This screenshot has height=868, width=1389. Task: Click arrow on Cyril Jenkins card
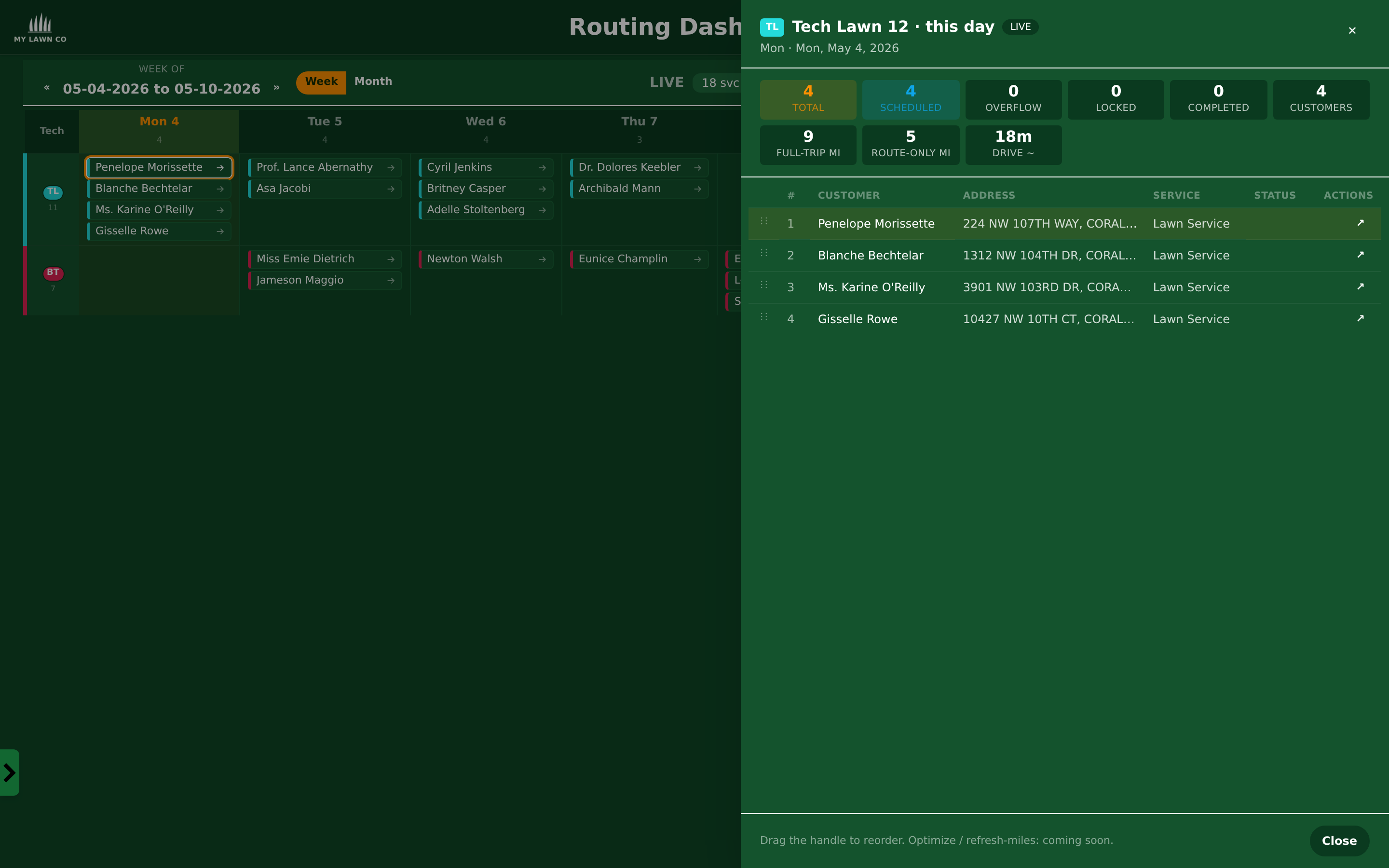tap(543, 168)
